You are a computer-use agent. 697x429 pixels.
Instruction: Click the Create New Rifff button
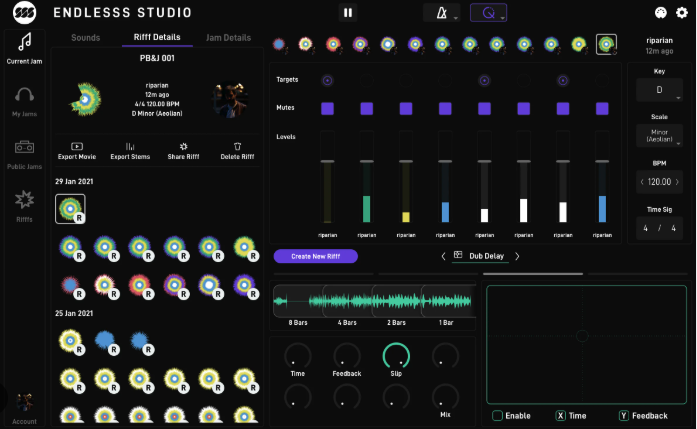click(316, 256)
